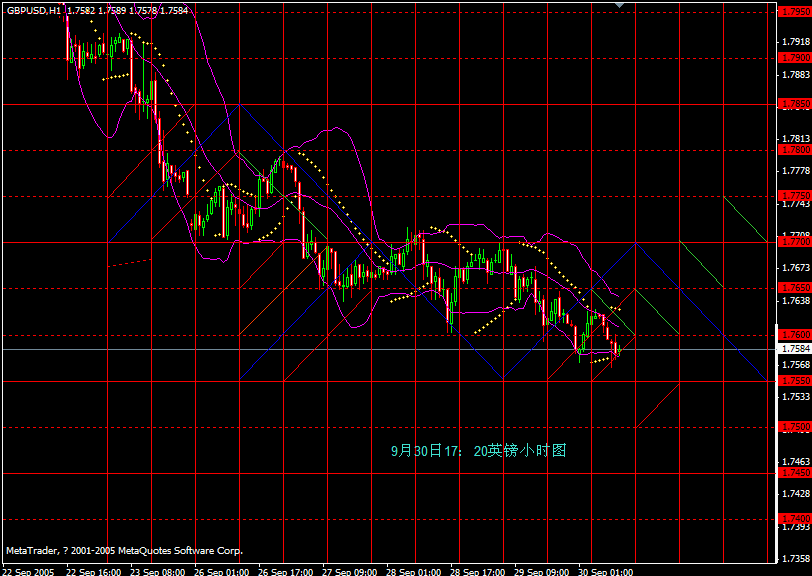Click the 1.7500 price level label

(x=795, y=427)
